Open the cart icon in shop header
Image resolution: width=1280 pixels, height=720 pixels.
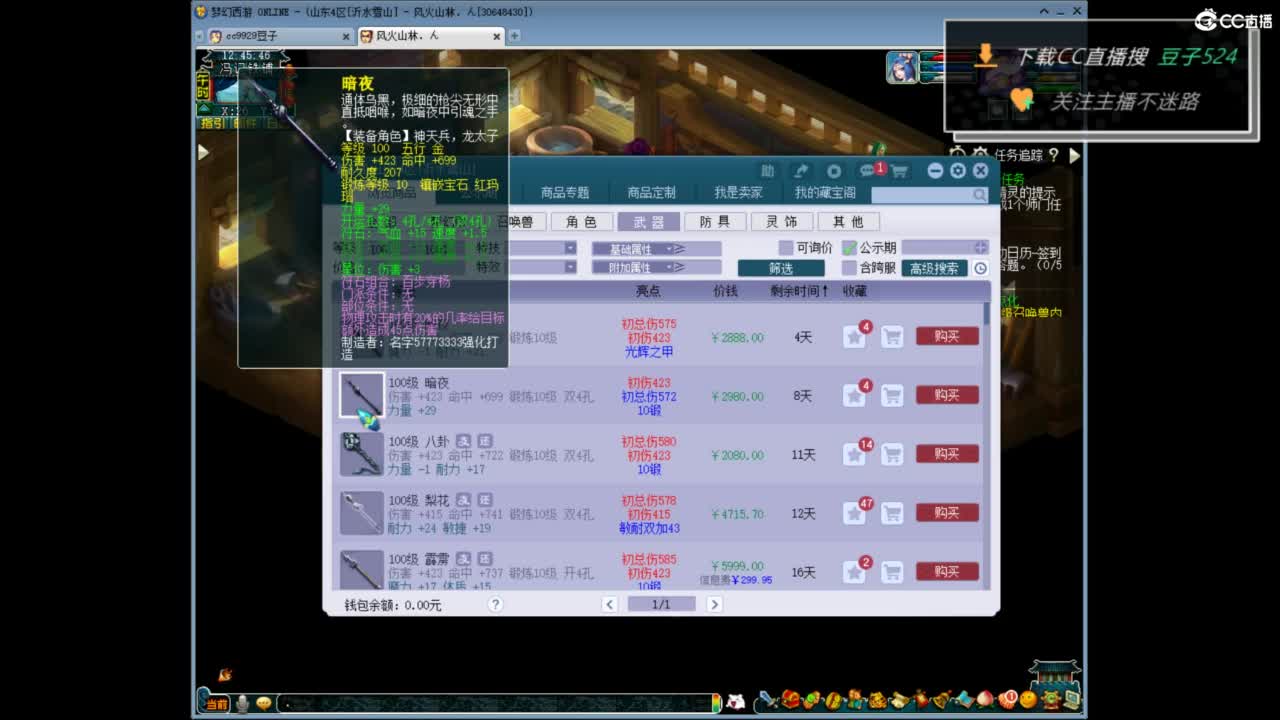(x=899, y=171)
